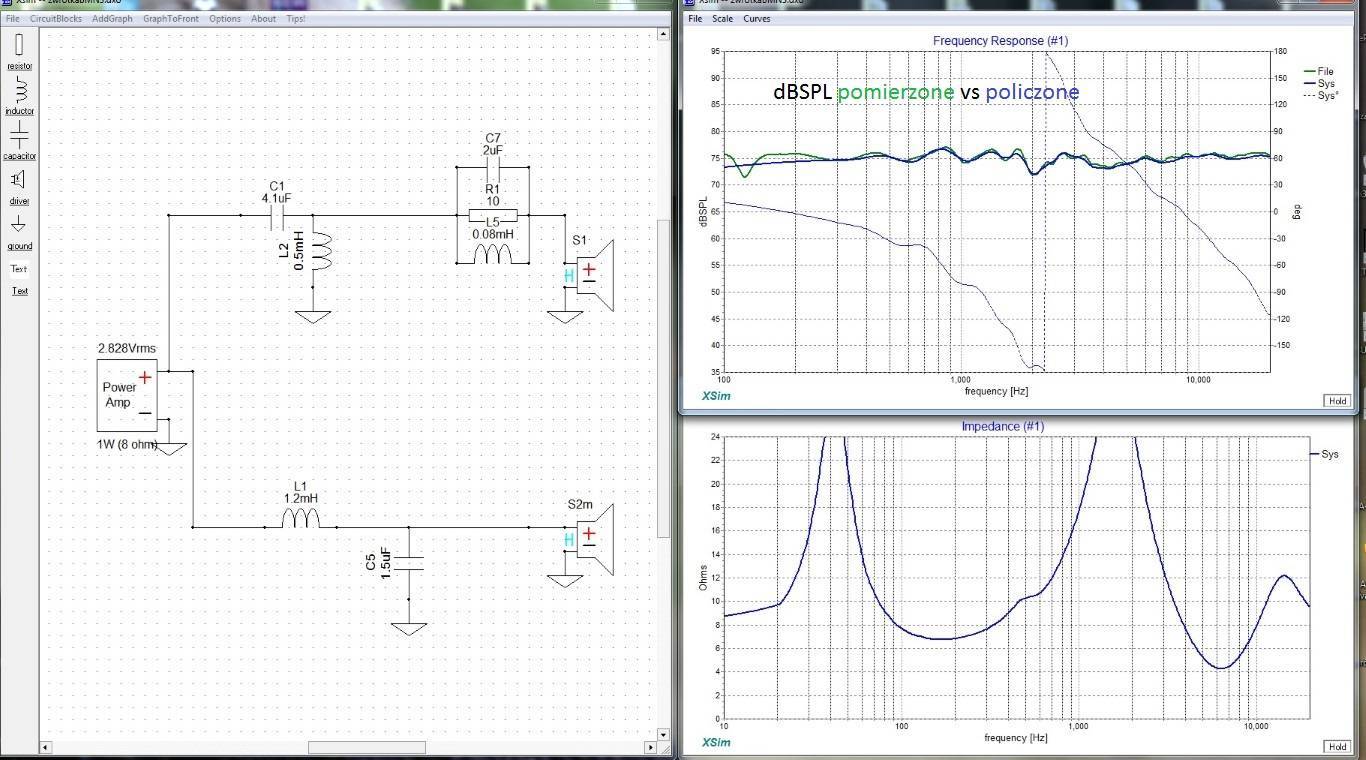Click the C5 1.5uF capacitor symbol
1366x760 pixels.
tap(408, 564)
